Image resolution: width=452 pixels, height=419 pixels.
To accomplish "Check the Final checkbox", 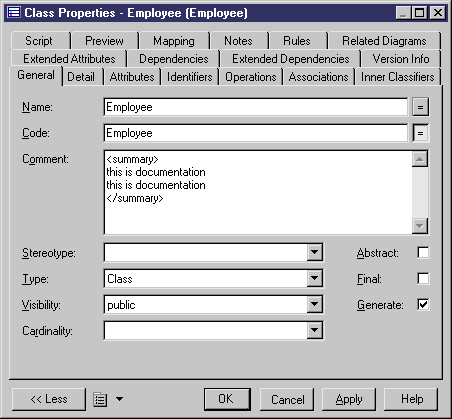I will (x=423, y=278).
